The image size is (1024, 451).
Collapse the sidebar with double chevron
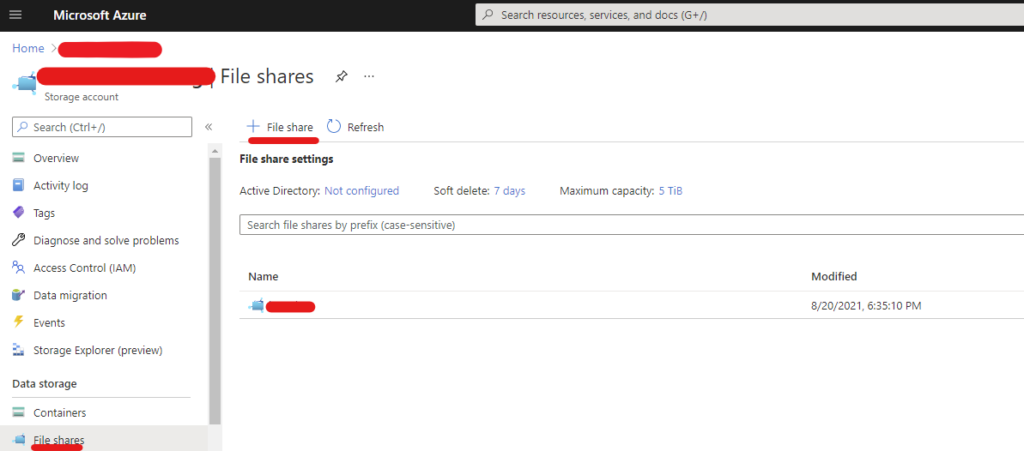click(208, 127)
